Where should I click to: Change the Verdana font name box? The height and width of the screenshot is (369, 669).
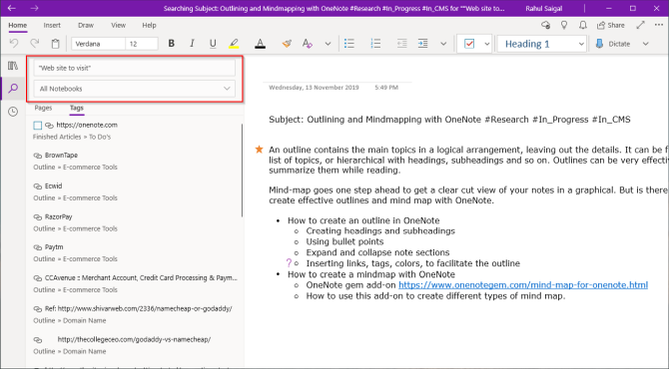[99, 44]
